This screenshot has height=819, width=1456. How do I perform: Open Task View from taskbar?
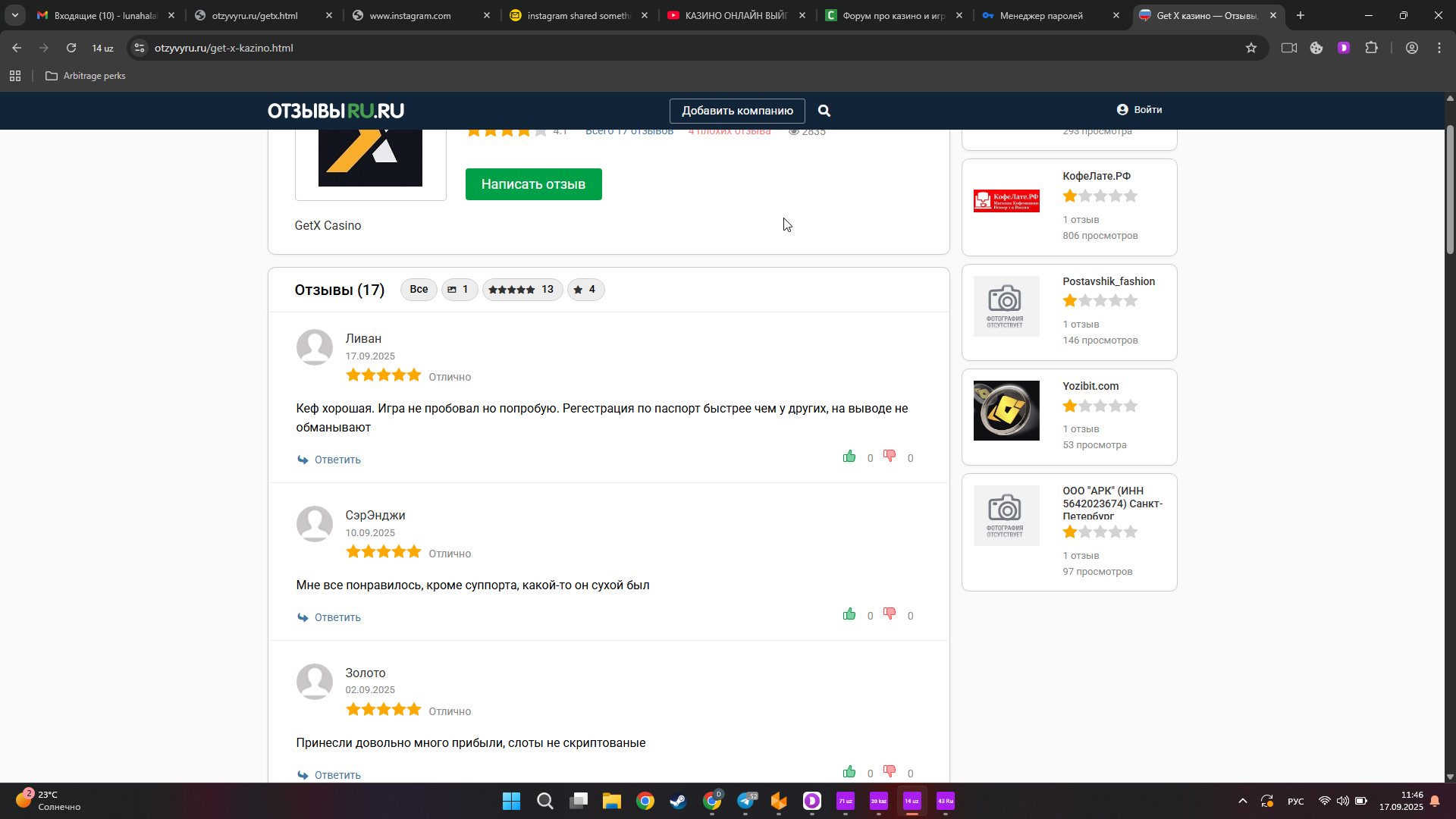point(579,801)
